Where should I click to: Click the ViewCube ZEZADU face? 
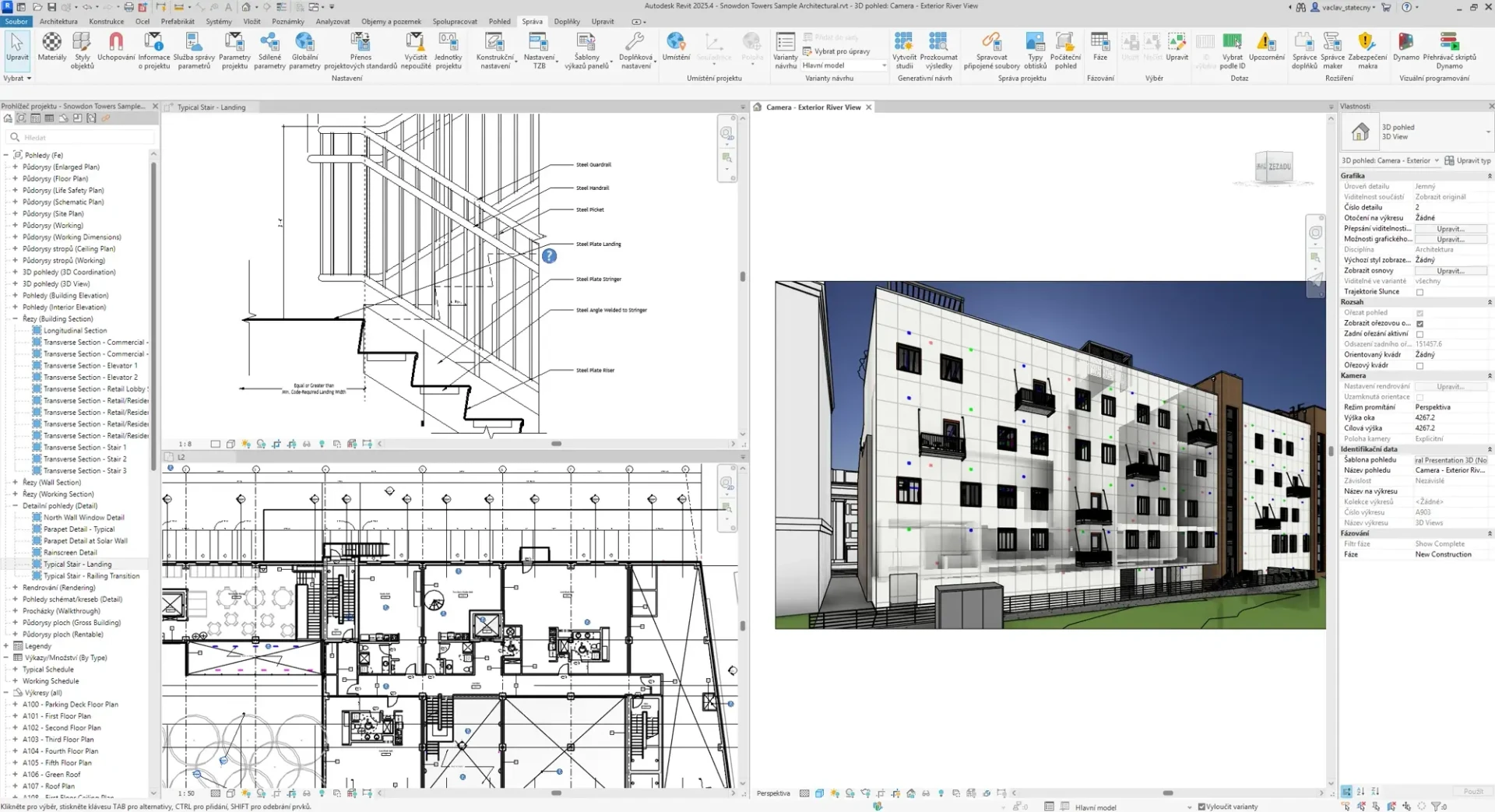pos(1279,167)
